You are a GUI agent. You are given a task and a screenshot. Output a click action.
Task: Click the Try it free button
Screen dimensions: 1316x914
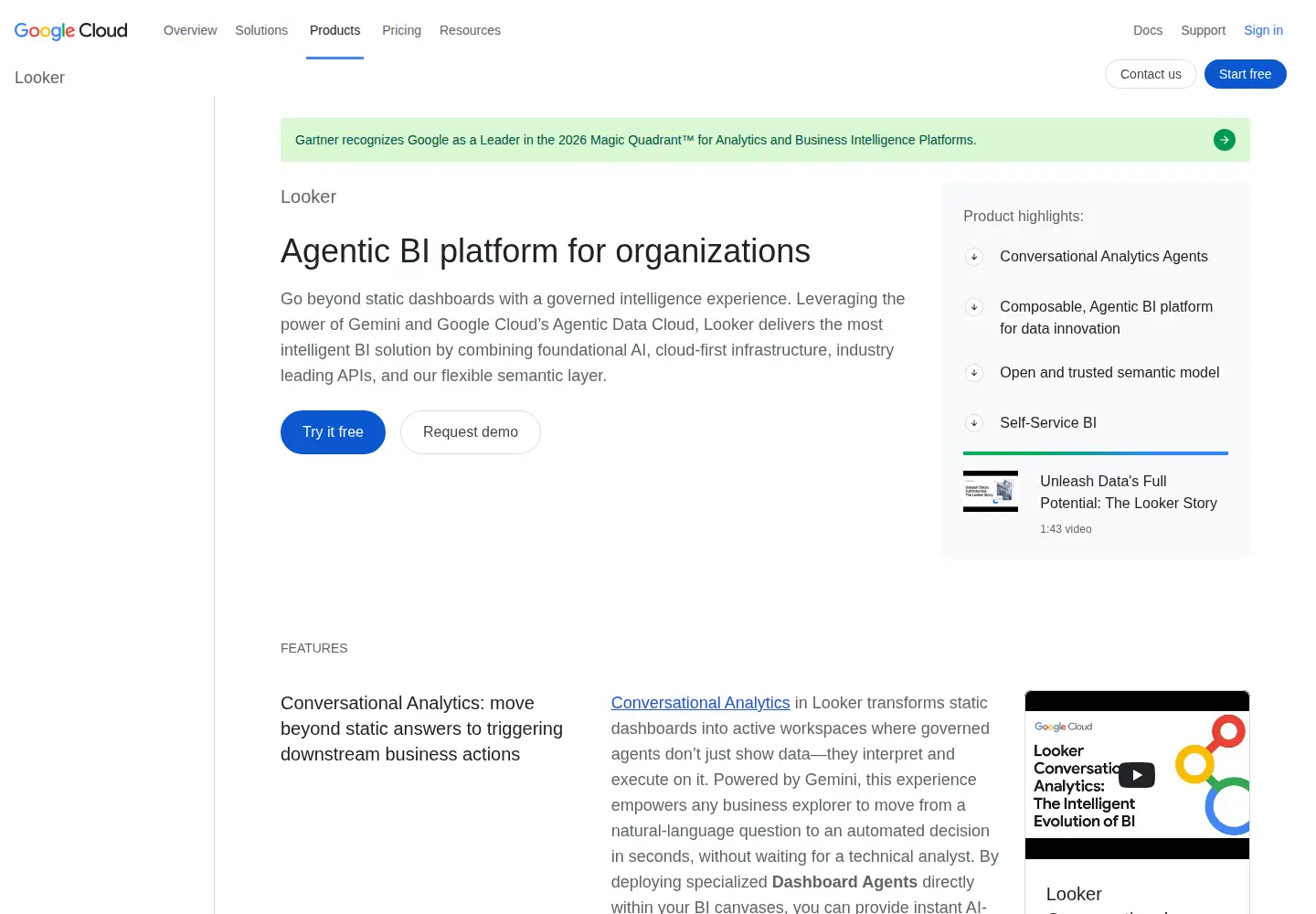click(x=333, y=432)
